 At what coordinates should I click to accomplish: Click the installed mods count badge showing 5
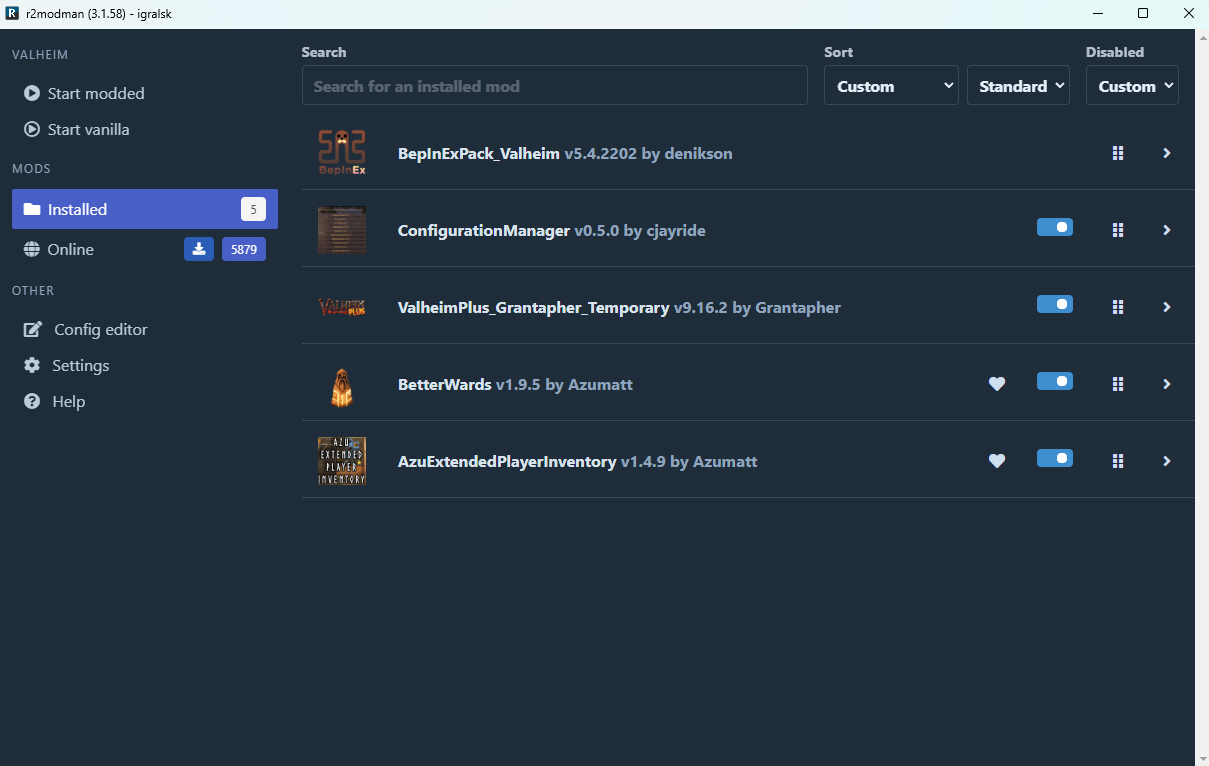[x=253, y=209]
